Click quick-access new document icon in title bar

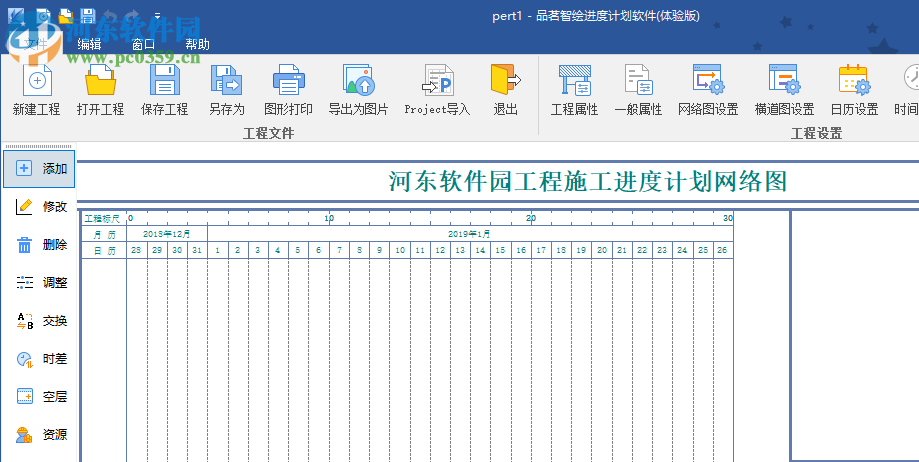(44, 16)
